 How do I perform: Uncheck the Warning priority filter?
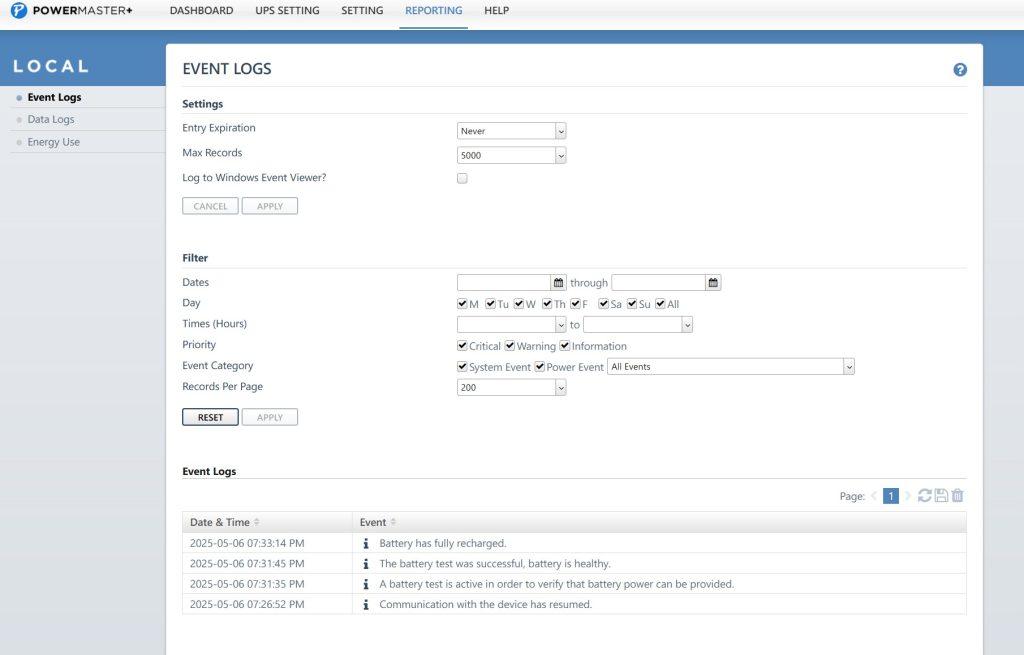(510, 345)
